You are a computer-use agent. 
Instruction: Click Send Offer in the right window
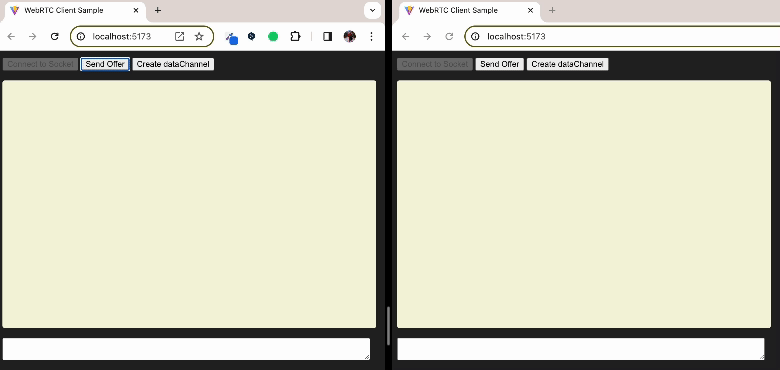click(499, 64)
